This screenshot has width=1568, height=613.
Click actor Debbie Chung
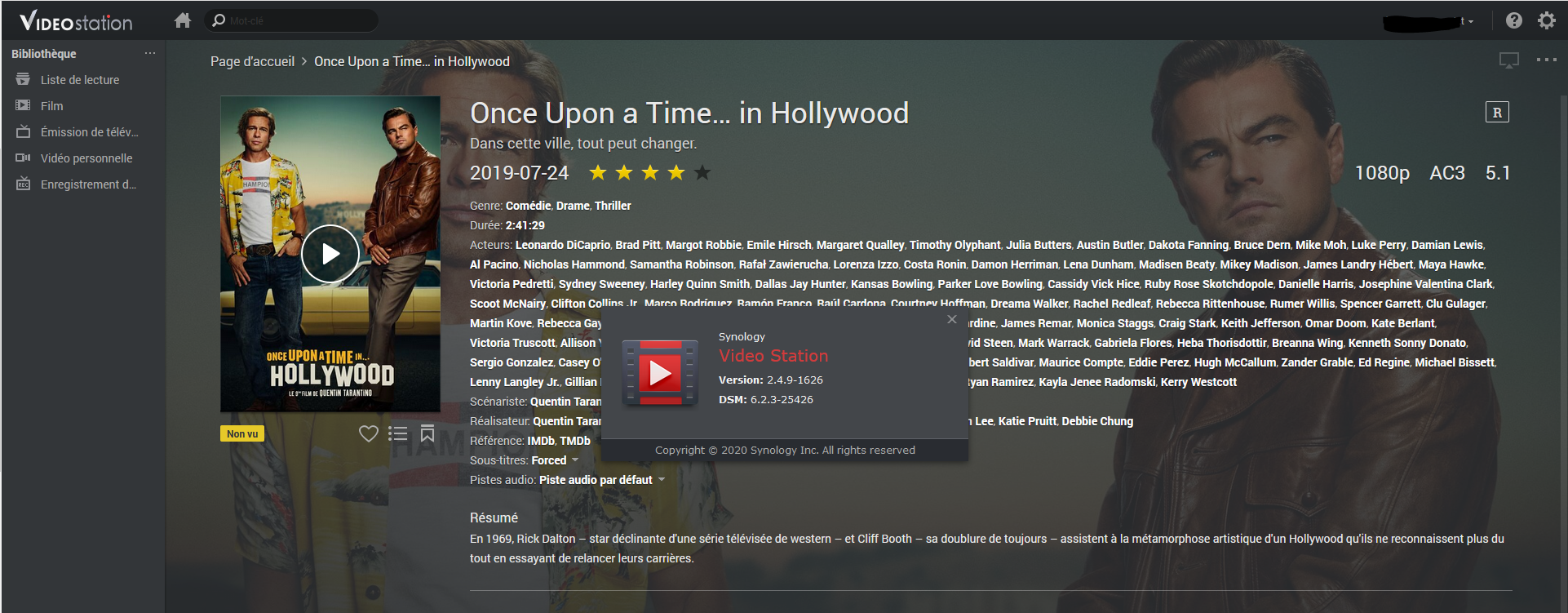tap(1097, 421)
